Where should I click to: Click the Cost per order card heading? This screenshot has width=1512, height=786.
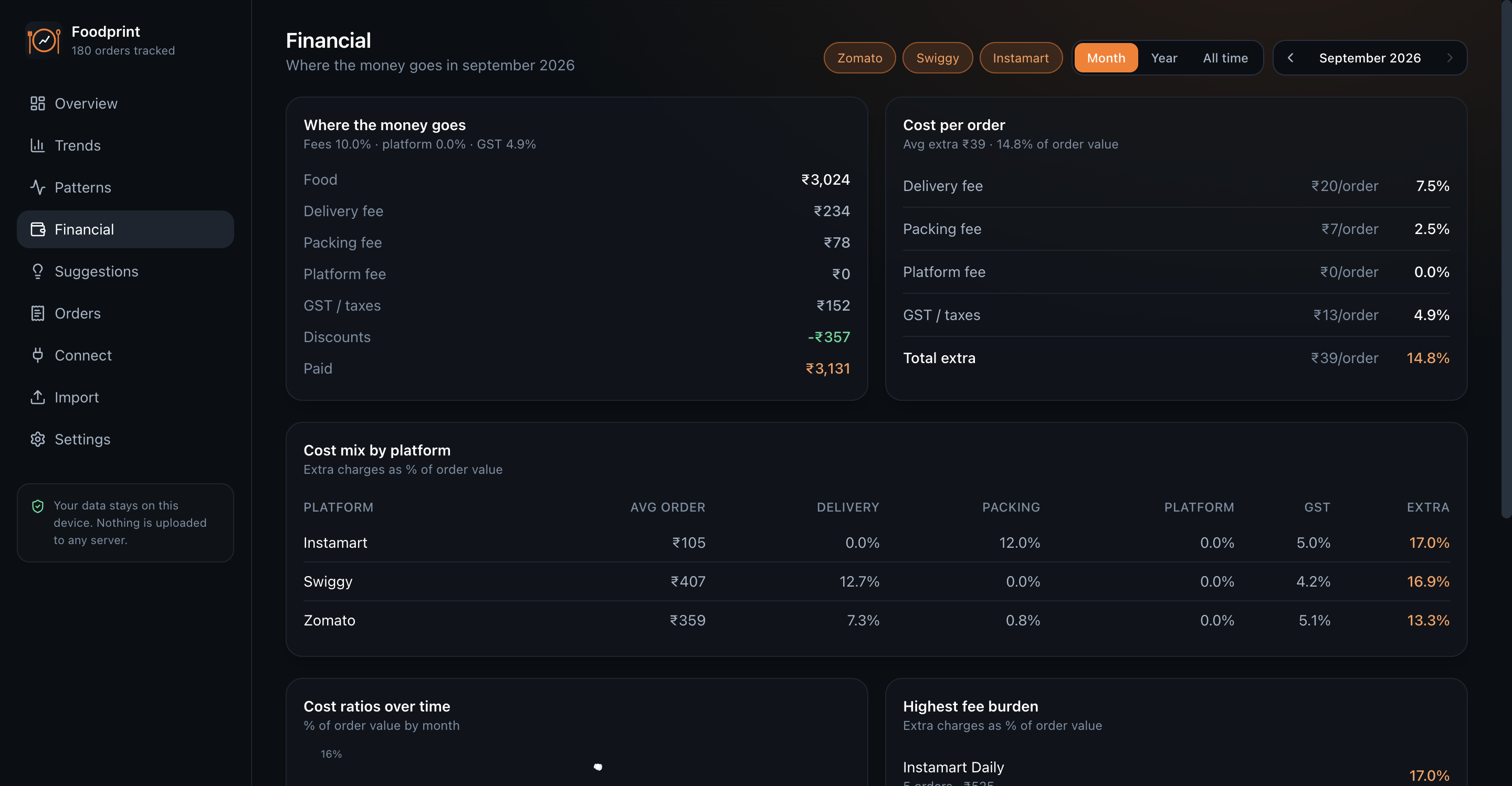coord(954,125)
